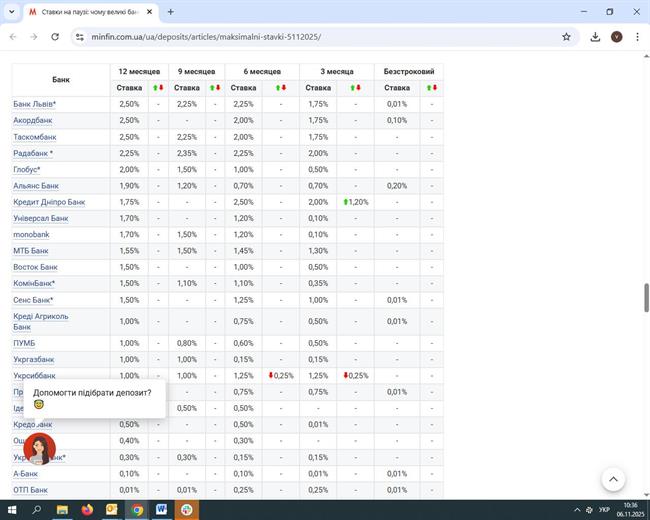Reload the minfin.com.ua page
This screenshot has height=520, width=650.
coord(54,37)
